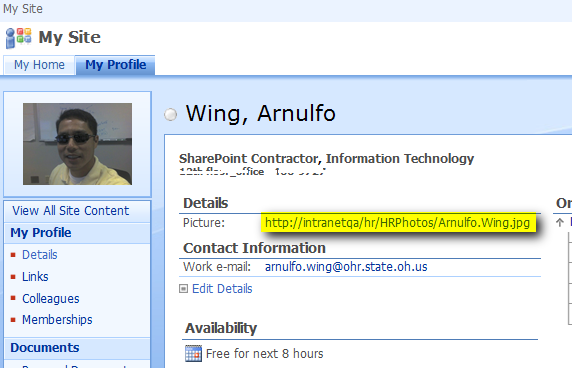
Task: Open the Links item in sidebar
Action: [x=35, y=276]
